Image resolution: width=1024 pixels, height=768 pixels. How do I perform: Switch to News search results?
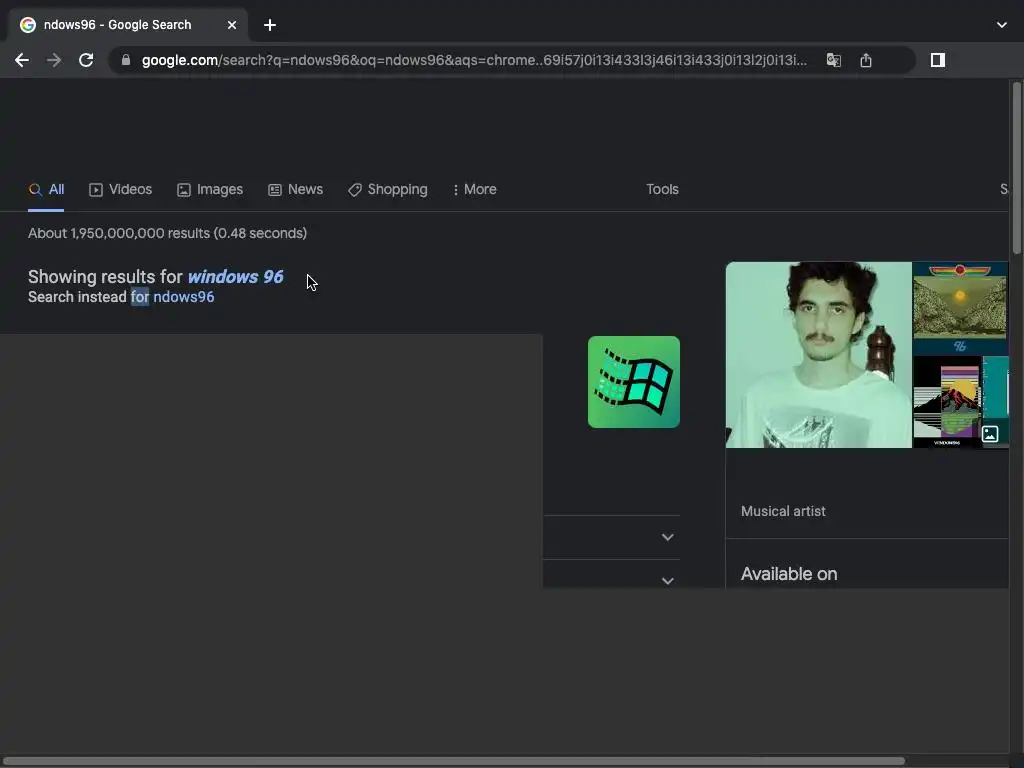tap(295, 189)
